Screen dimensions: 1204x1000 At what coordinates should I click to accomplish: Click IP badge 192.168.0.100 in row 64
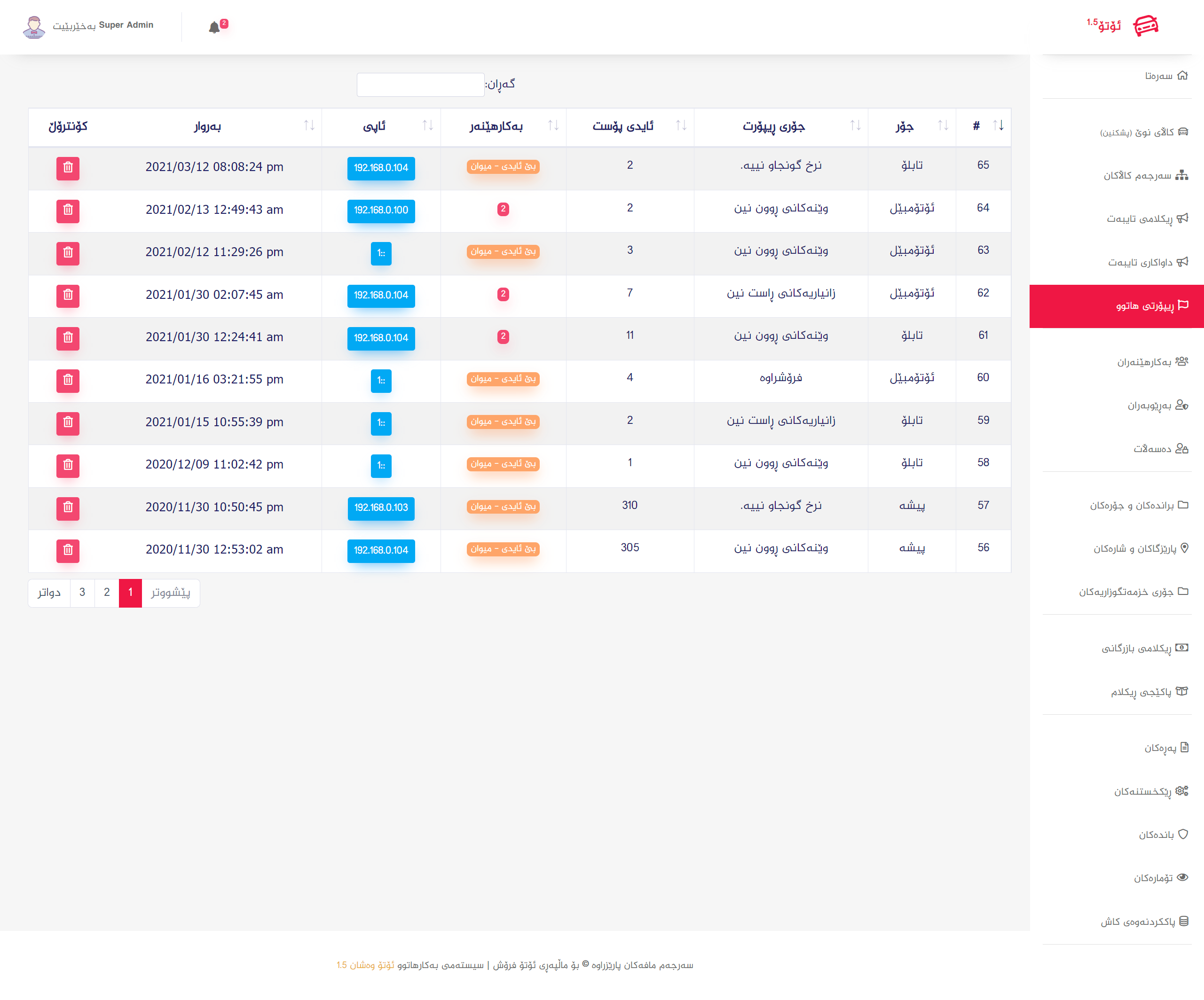(381, 211)
